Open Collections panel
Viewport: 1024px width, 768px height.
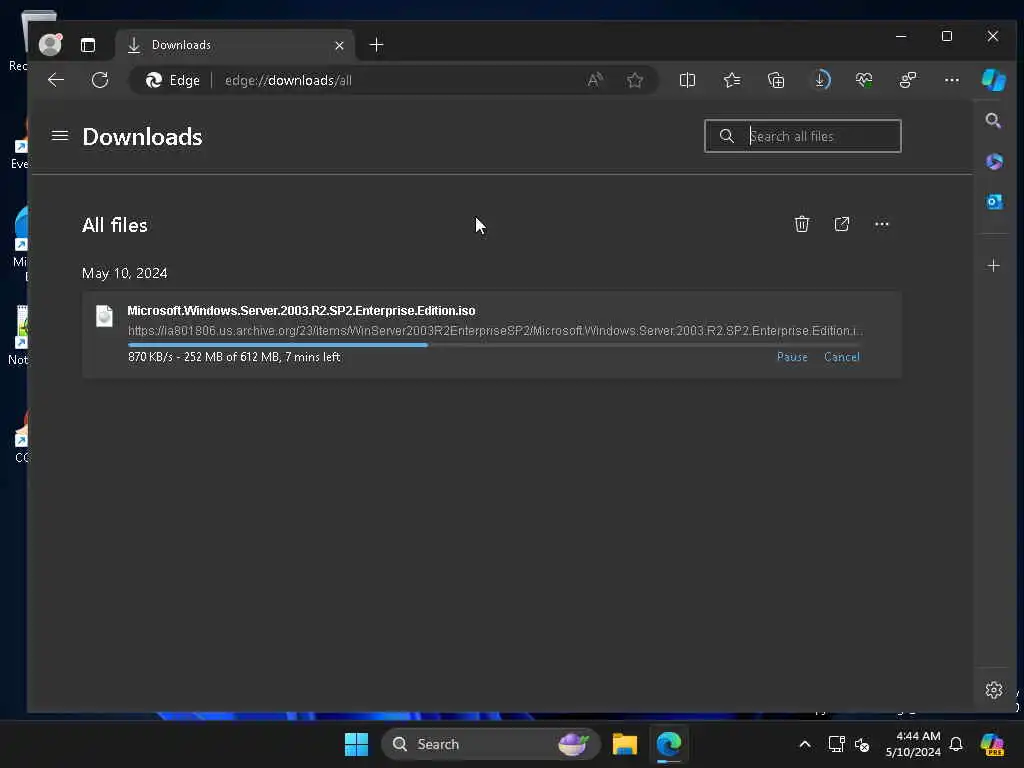[776, 80]
